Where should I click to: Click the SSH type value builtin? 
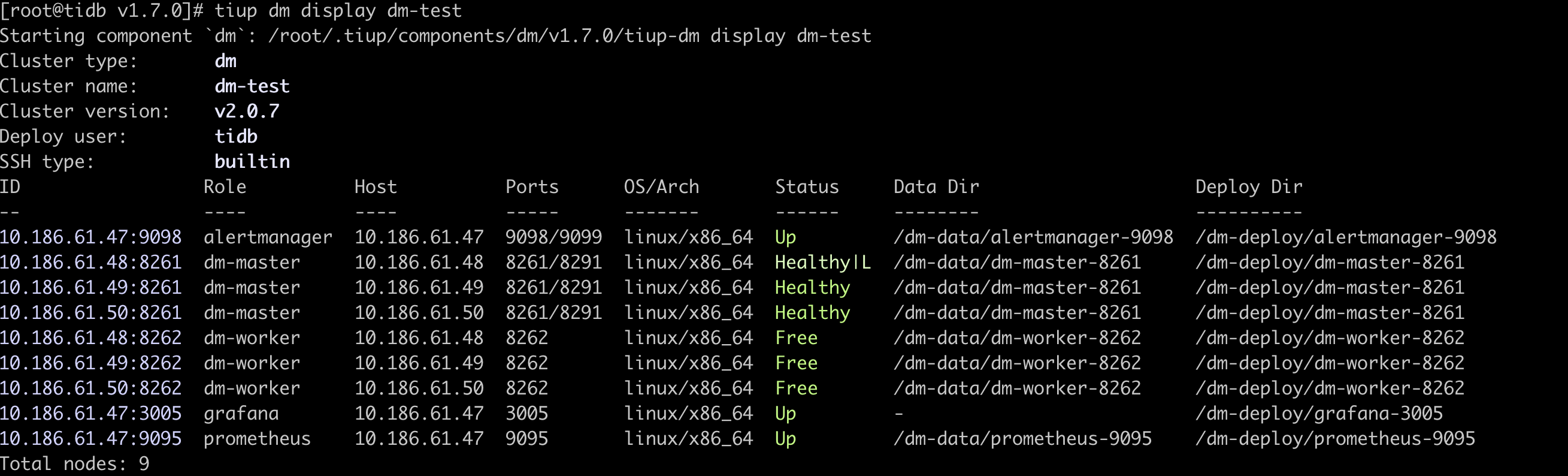pos(252,161)
